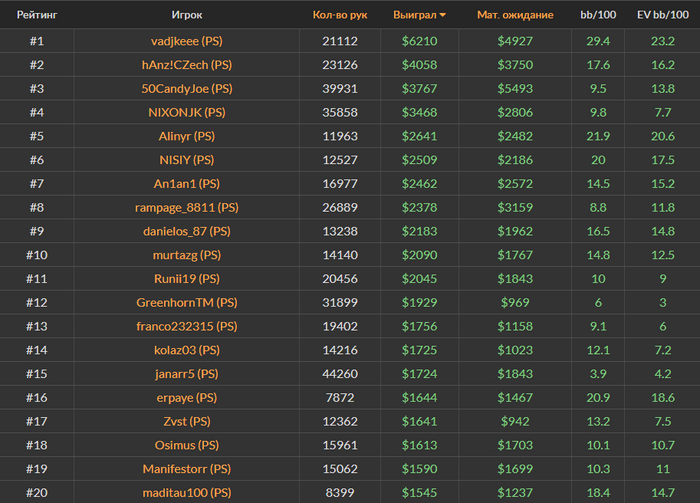
Task: Sort table by Кол-во рук column
Action: point(340,15)
